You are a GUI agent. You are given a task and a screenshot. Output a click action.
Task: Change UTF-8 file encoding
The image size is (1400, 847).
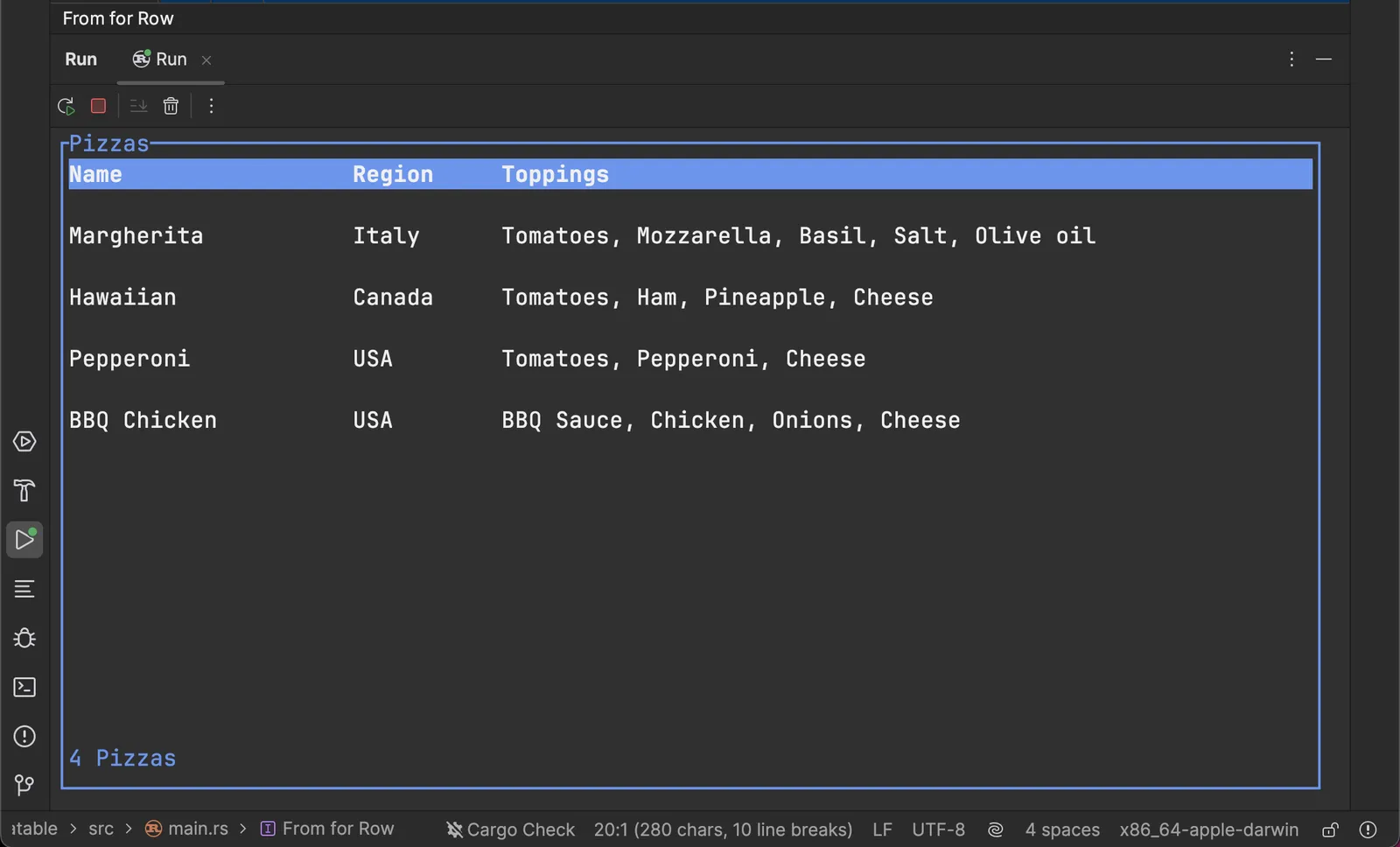pyautogui.click(x=938, y=829)
